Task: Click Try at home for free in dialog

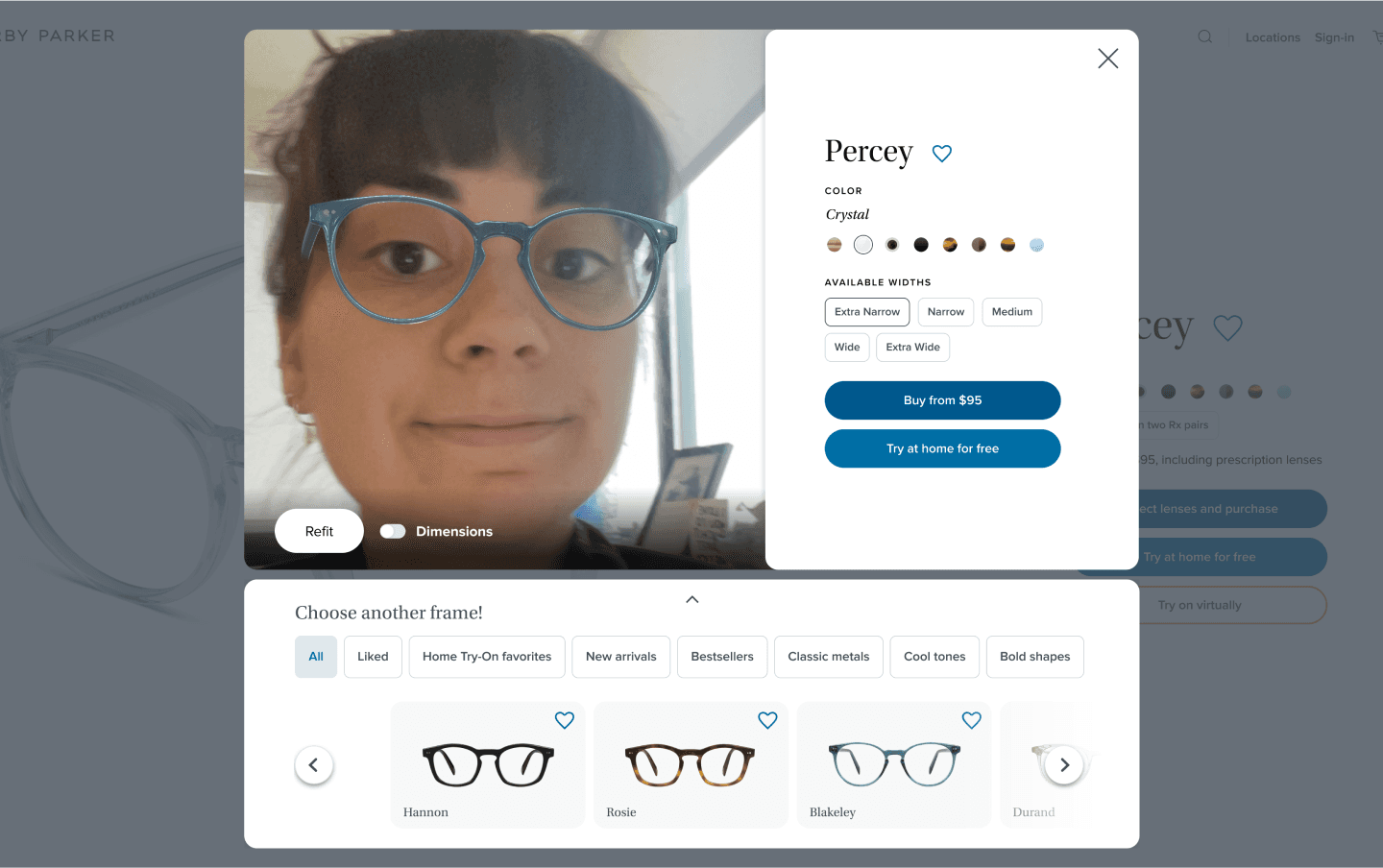Action: pyautogui.click(x=942, y=448)
